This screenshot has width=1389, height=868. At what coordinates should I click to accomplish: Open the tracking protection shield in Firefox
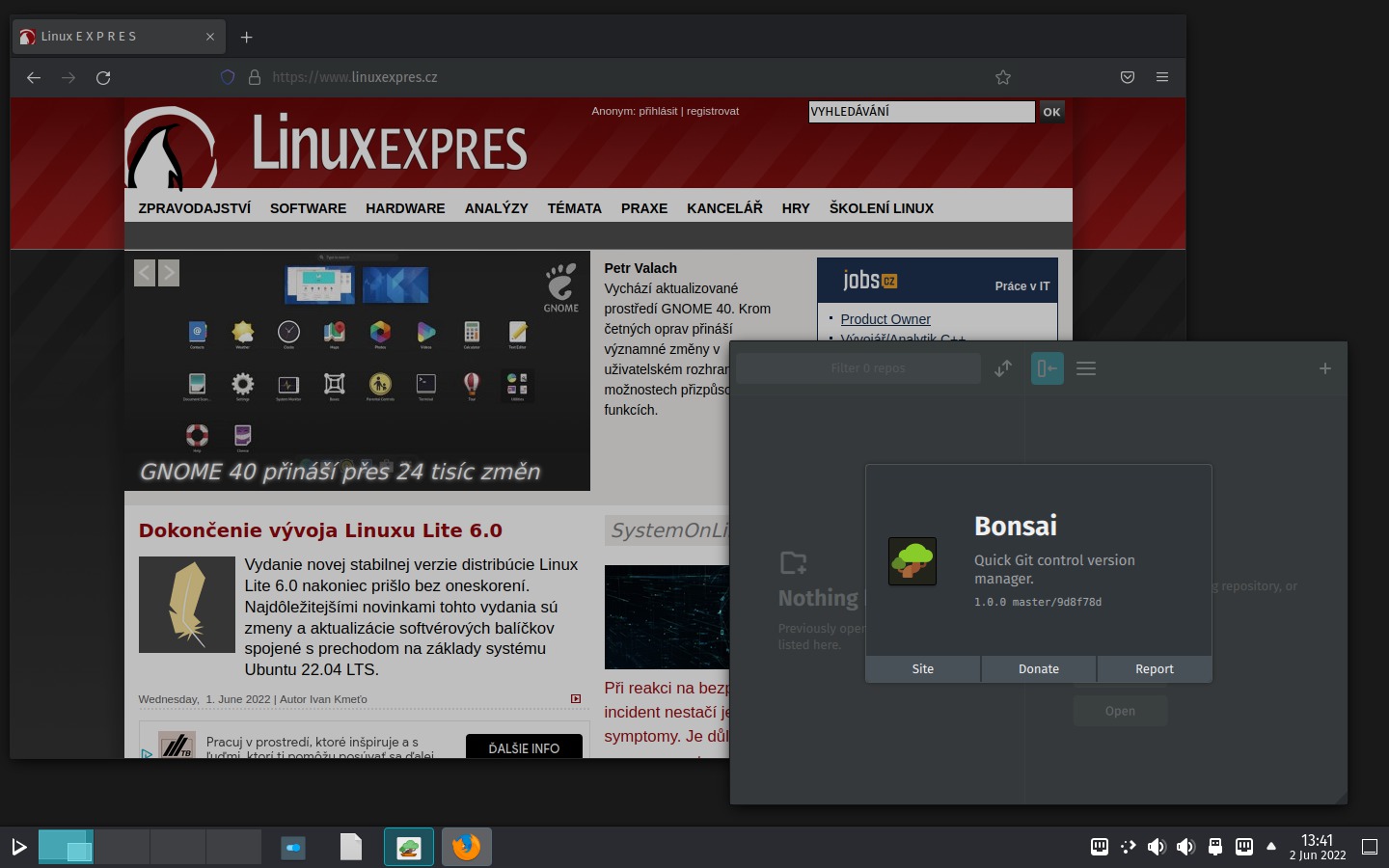(x=228, y=77)
